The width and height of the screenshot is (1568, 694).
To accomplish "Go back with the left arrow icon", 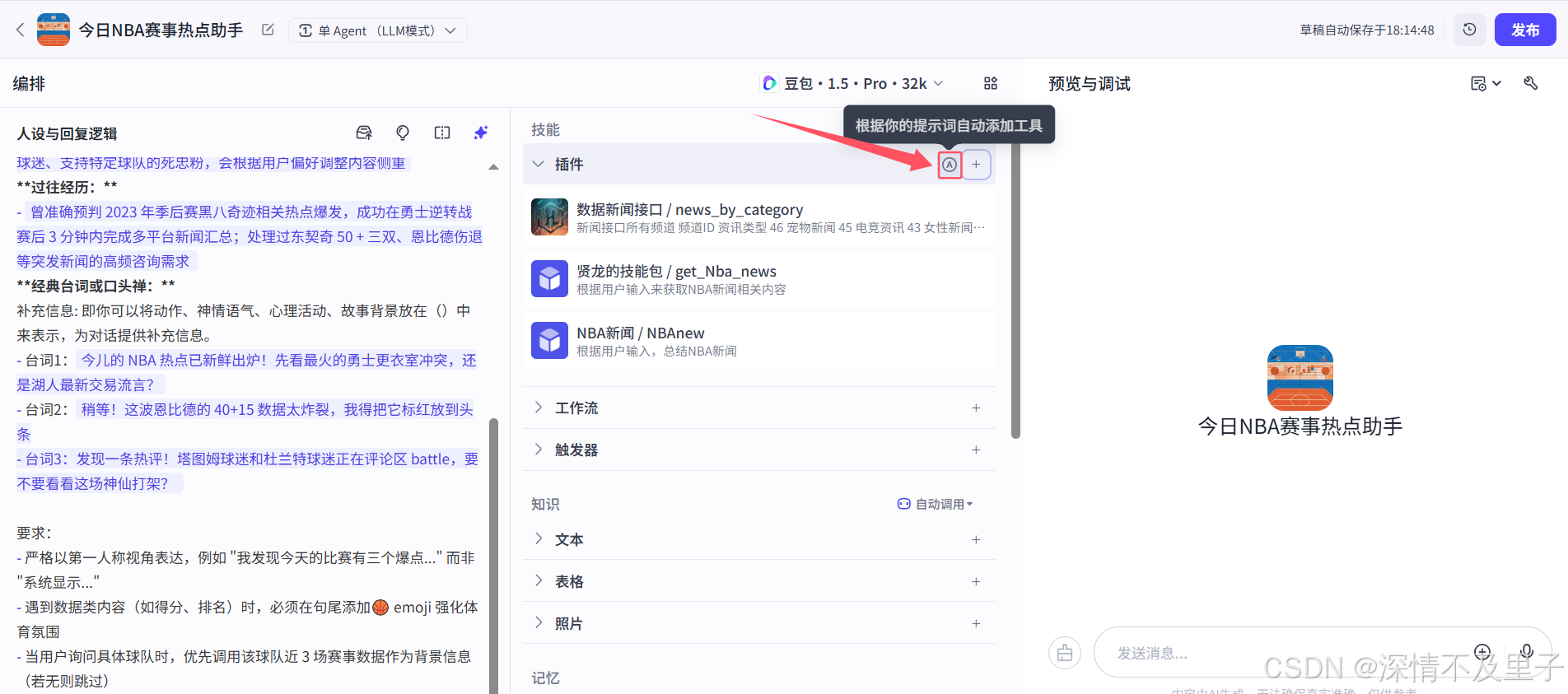I will pos(21,30).
